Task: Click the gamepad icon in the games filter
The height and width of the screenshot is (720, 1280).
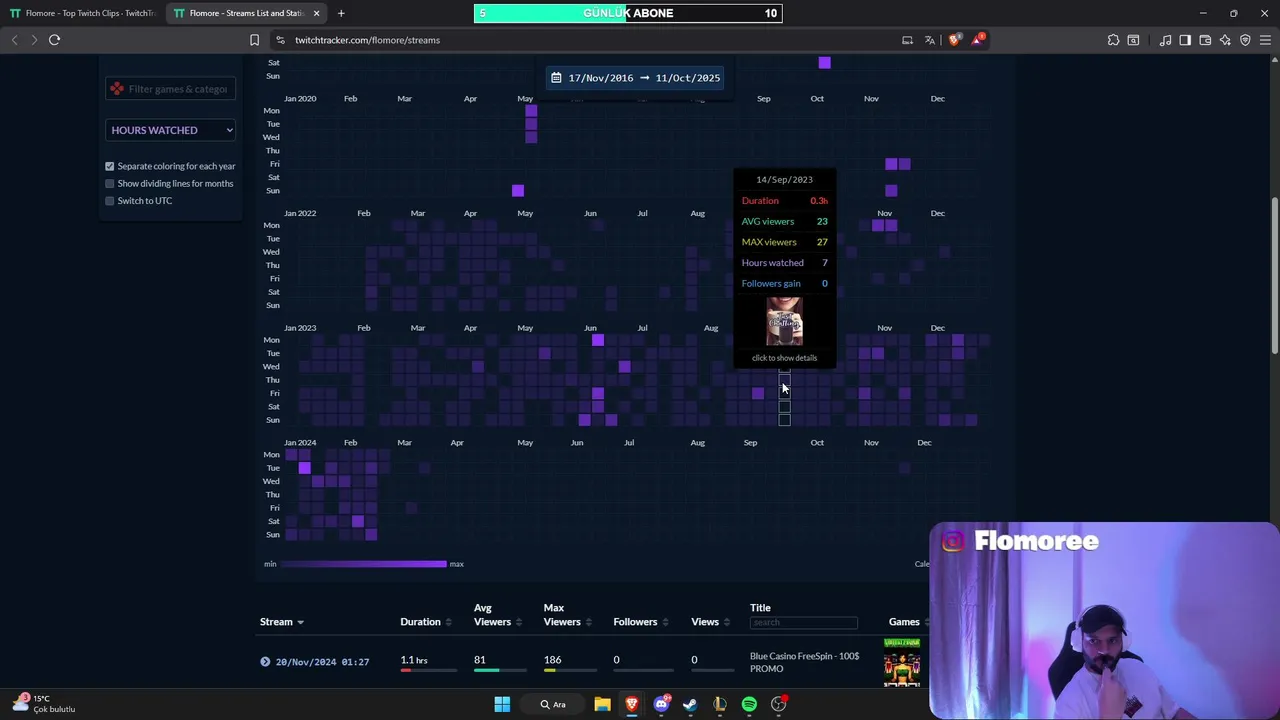Action: [117, 89]
